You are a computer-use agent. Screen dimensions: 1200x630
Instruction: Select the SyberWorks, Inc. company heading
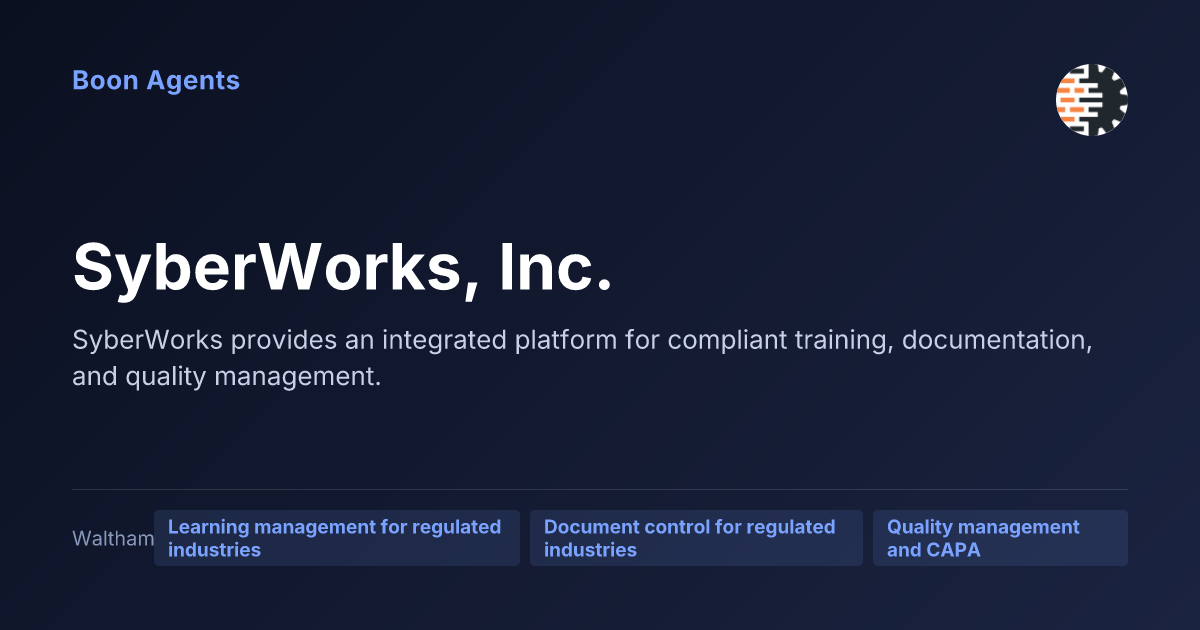click(342, 267)
